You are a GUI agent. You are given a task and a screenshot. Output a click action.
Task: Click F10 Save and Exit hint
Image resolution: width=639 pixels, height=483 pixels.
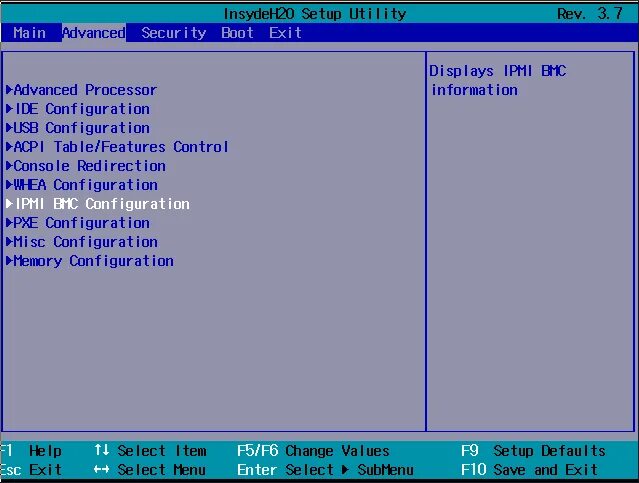[529, 470]
